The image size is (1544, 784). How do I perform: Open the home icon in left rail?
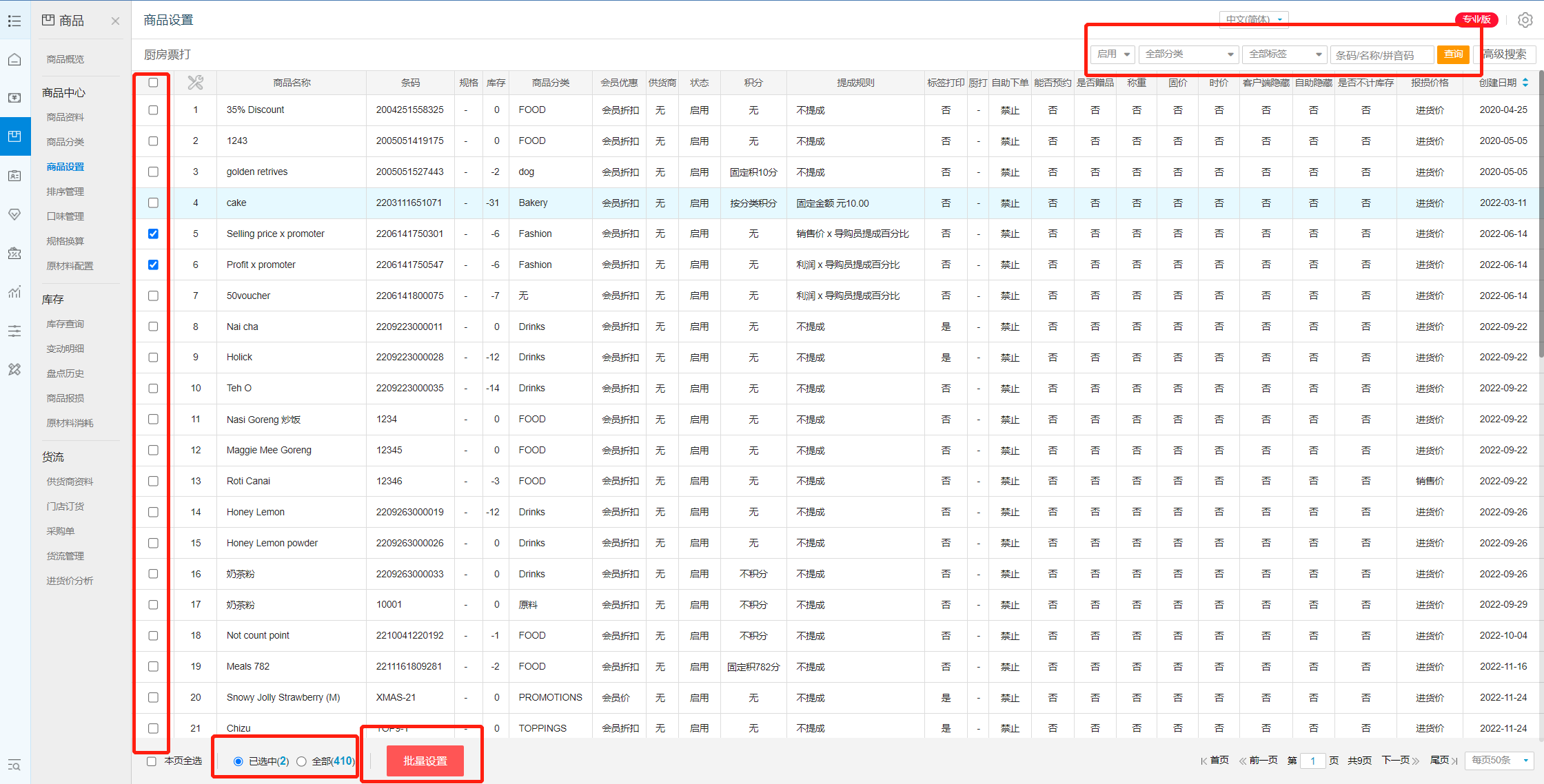[x=14, y=60]
